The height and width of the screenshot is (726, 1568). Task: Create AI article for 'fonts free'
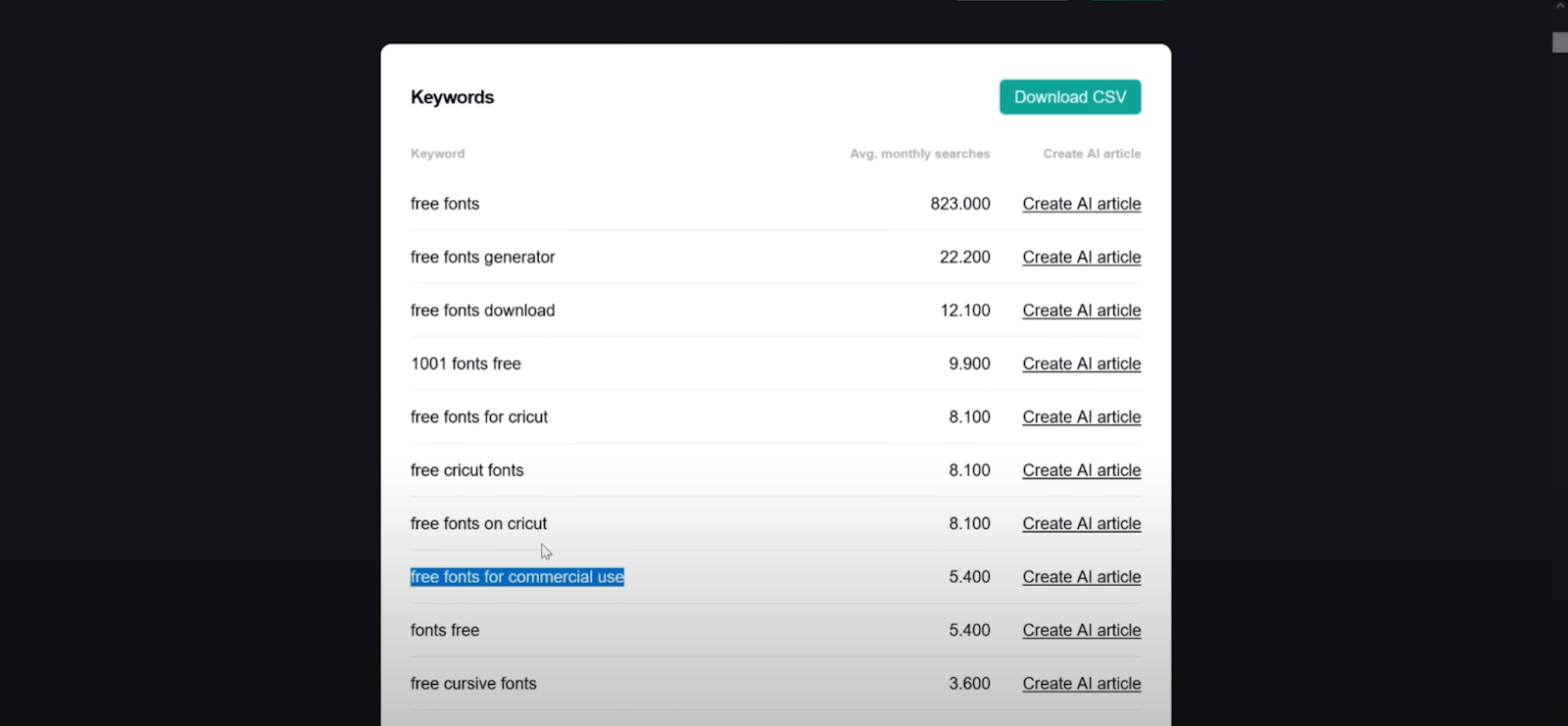pos(1081,630)
